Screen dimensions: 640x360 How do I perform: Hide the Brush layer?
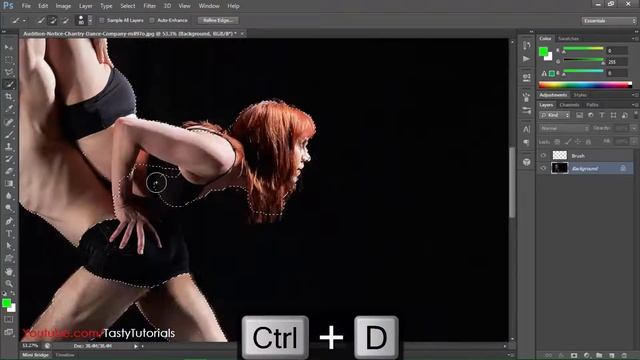[543, 156]
